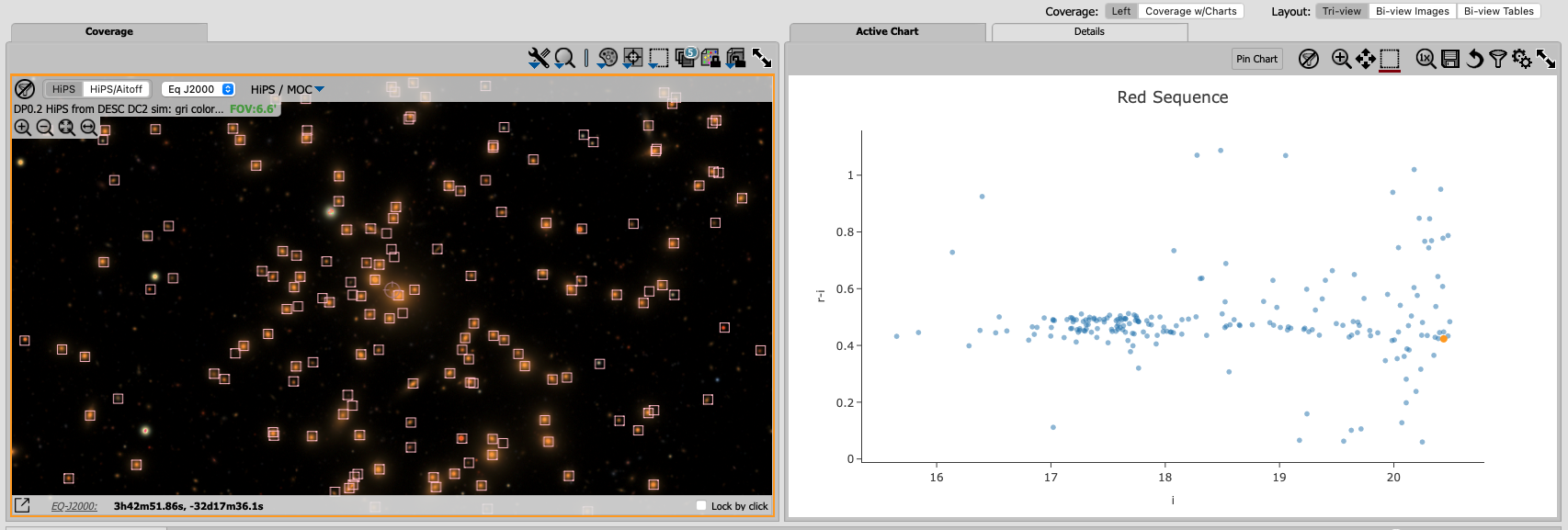The height and width of the screenshot is (530, 1568).
Task: Click the Pin Chart button
Action: (x=1256, y=59)
